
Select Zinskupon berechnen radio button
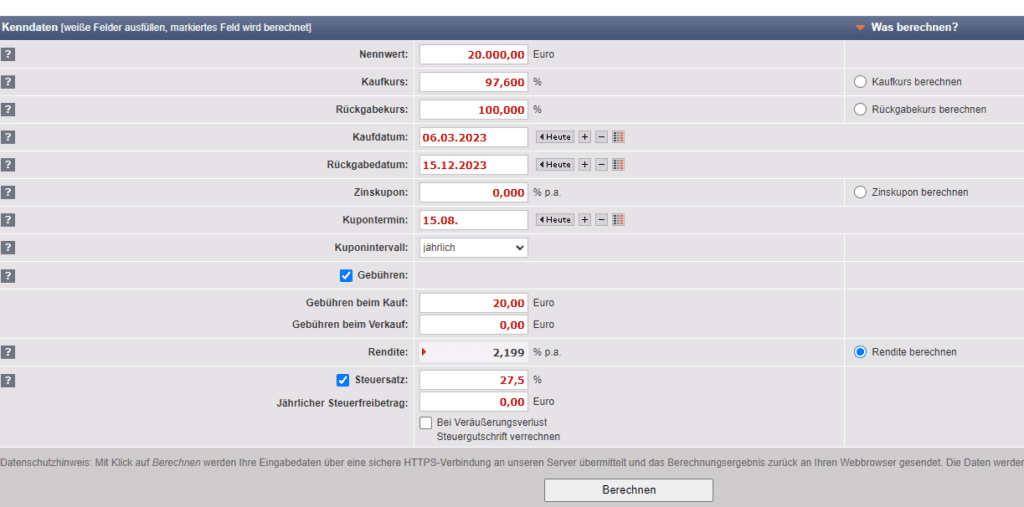[x=859, y=192]
